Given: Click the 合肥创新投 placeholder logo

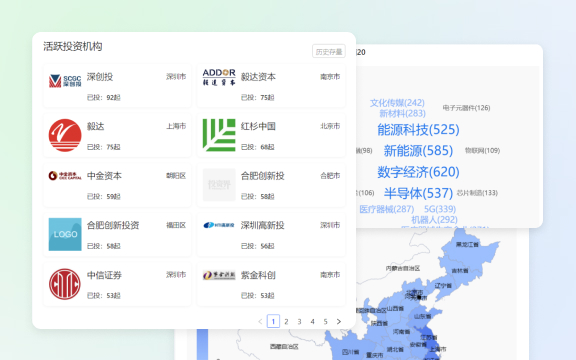Looking at the screenshot, I should [x=219, y=185].
